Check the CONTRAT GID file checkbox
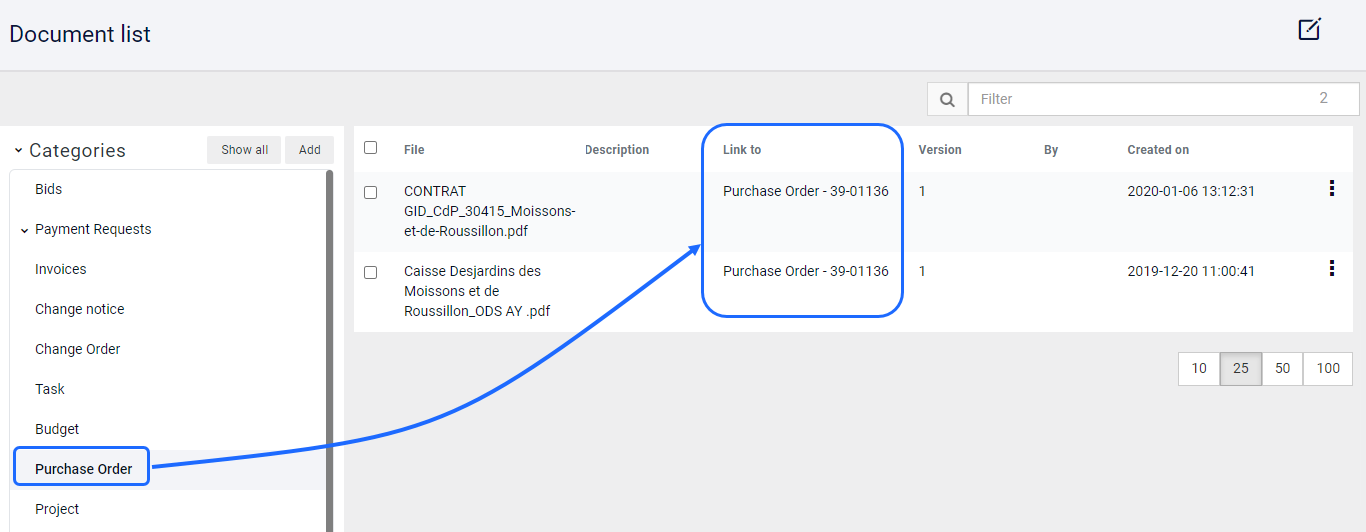Viewport: 1366px width, 532px height. pos(371,192)
